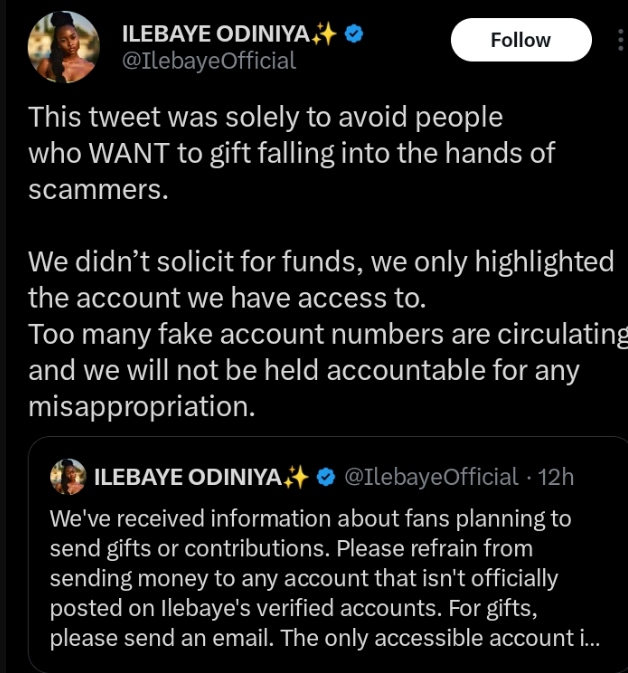Open the ILEBAYE ODINIYA display name at top
628x673 pixels.
tap(215, 33)
